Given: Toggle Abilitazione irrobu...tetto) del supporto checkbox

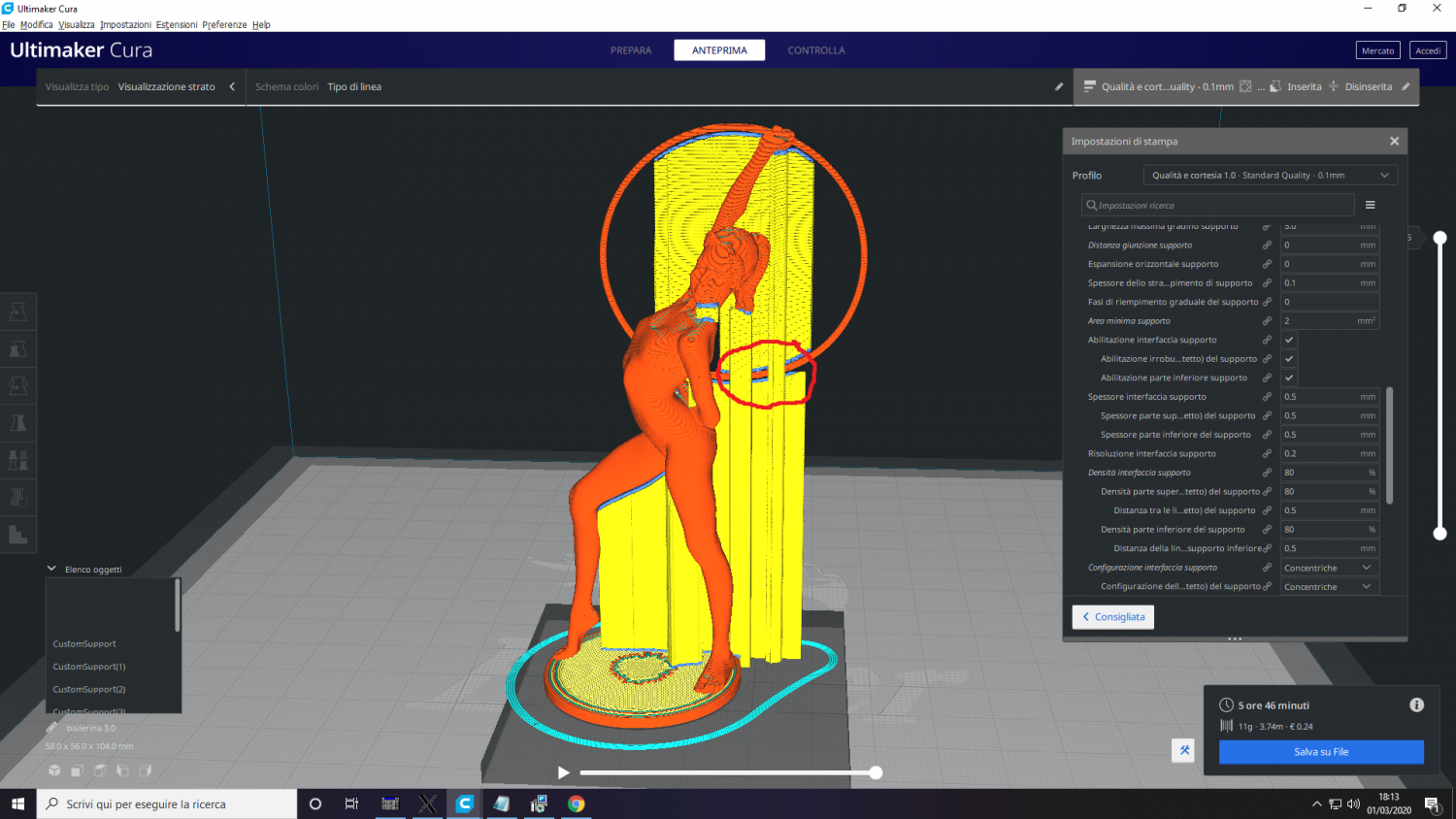Looking at the screenshot, I should [1289, 359].
